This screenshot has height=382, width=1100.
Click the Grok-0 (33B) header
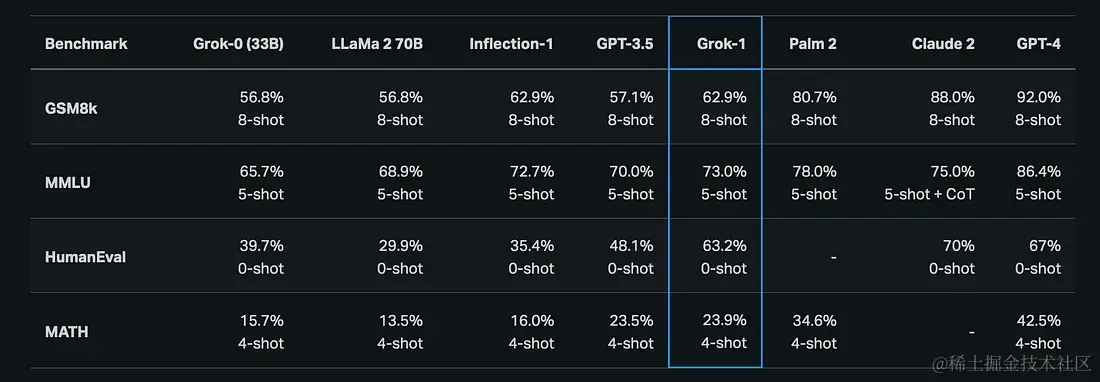tap(239, 43)
